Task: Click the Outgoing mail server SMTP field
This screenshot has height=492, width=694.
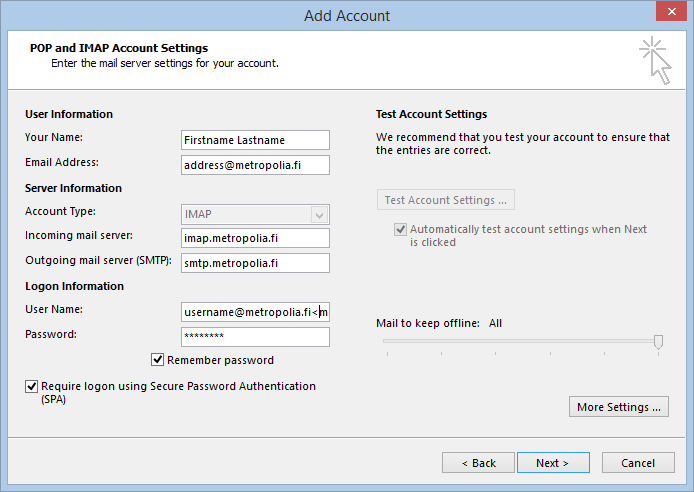Action: pos(255,263)
